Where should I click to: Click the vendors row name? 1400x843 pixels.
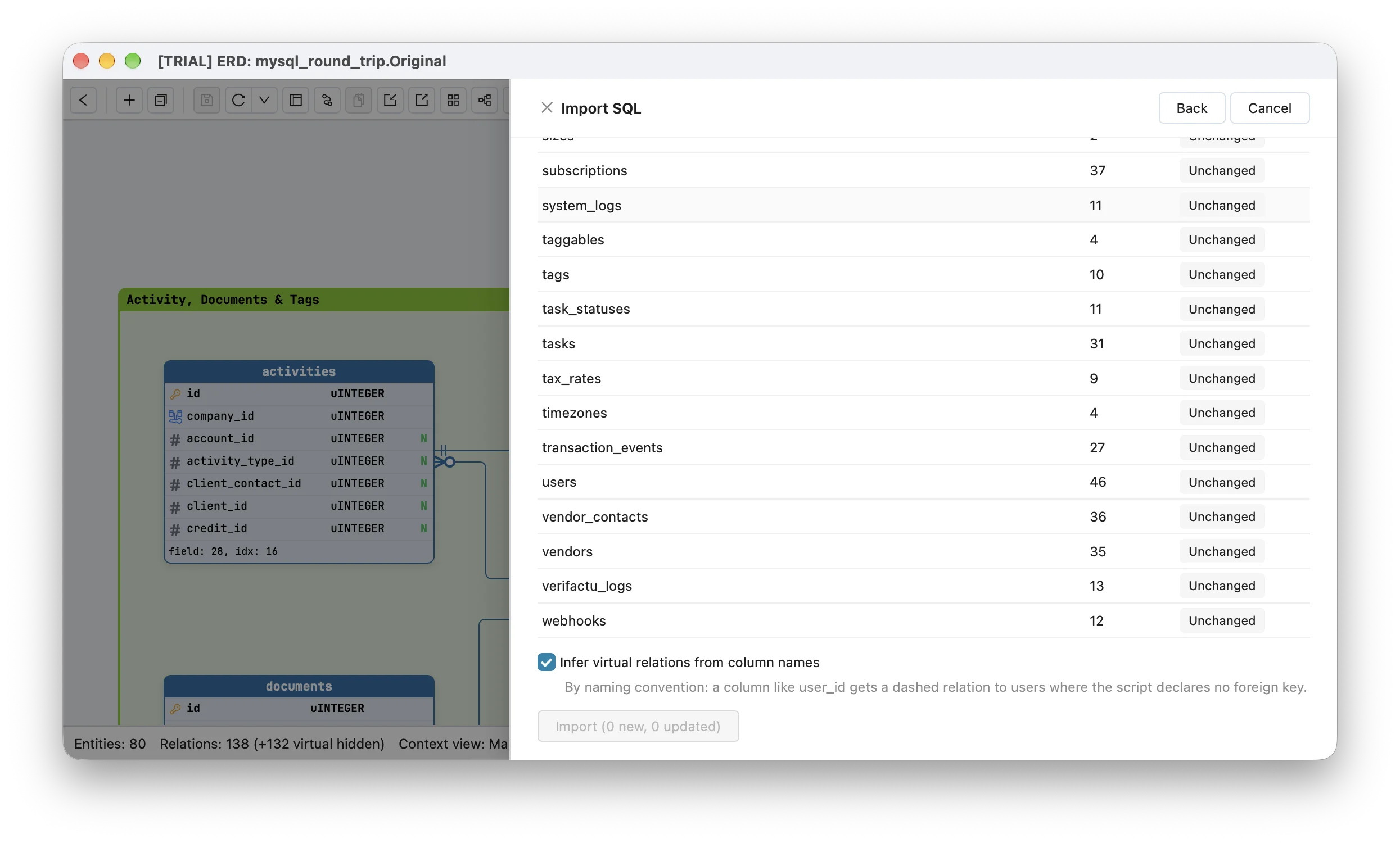point(567,551)
